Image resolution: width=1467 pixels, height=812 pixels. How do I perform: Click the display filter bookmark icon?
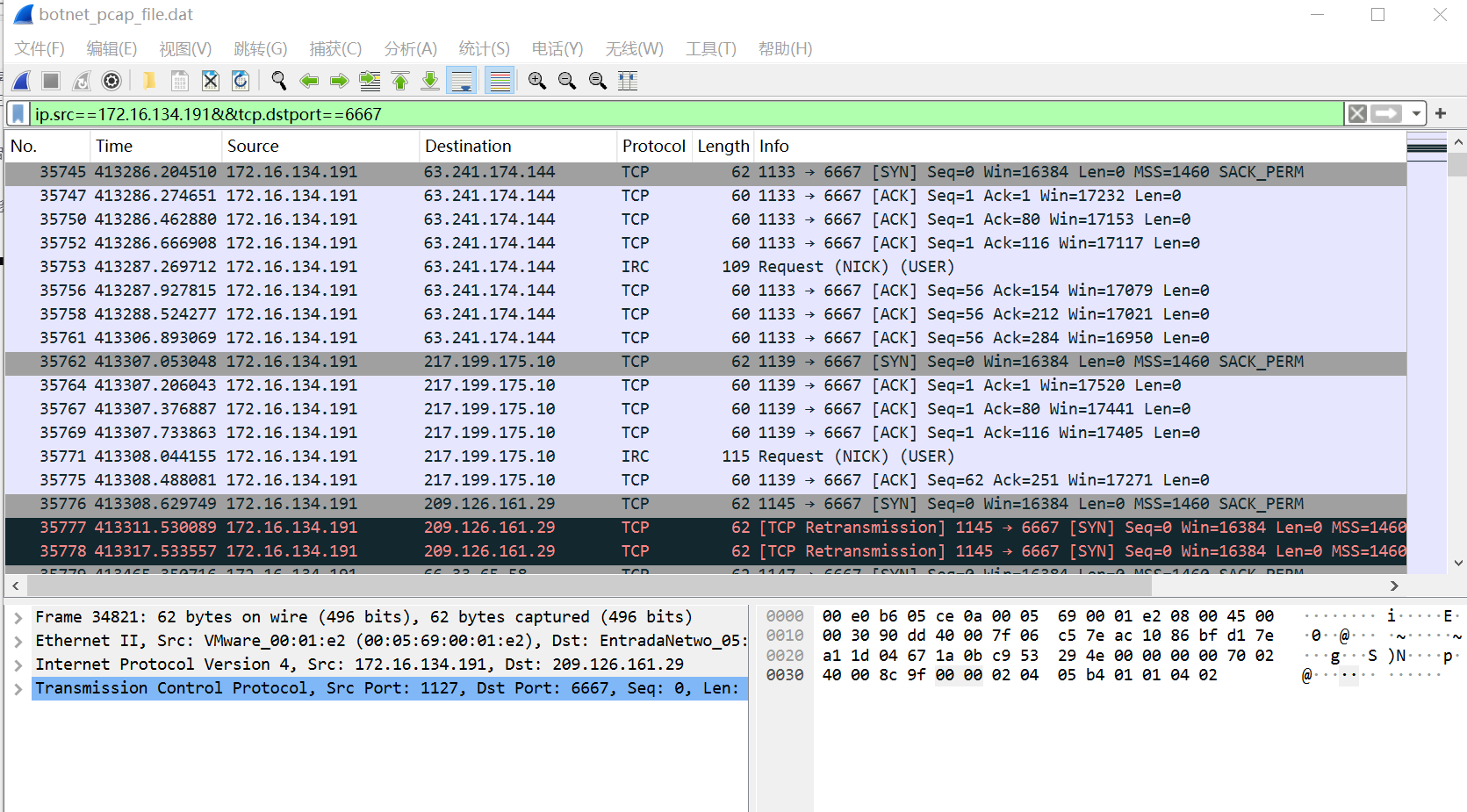(x=18, y=114)
